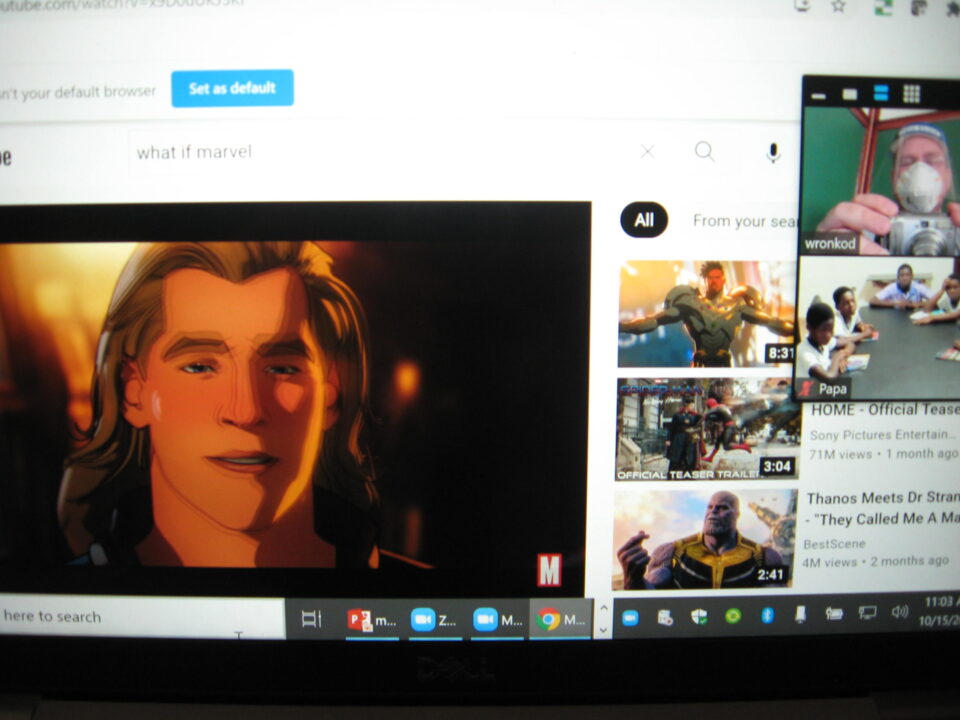
Task: Open the 3:04 official teaser trailer thumbnail
Action: [706, 429]
